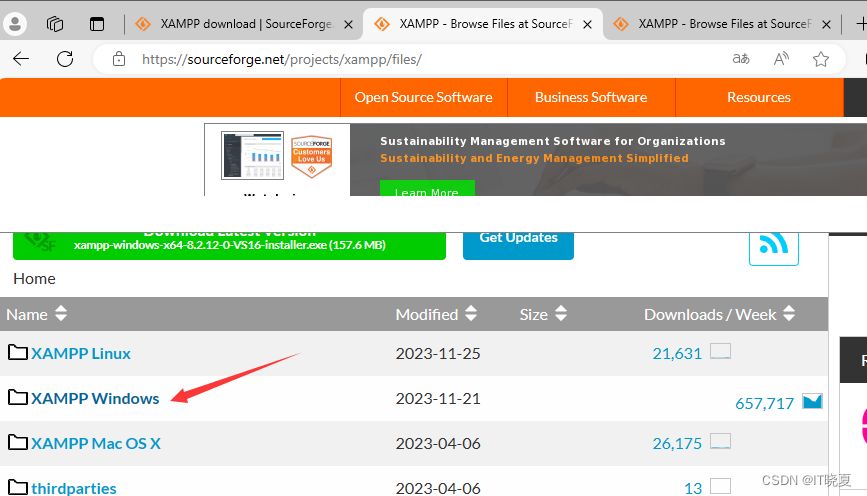Sort by Downloads / Week column arrows
This screenshot has height=496, width=867.
(x=789, y=314)
